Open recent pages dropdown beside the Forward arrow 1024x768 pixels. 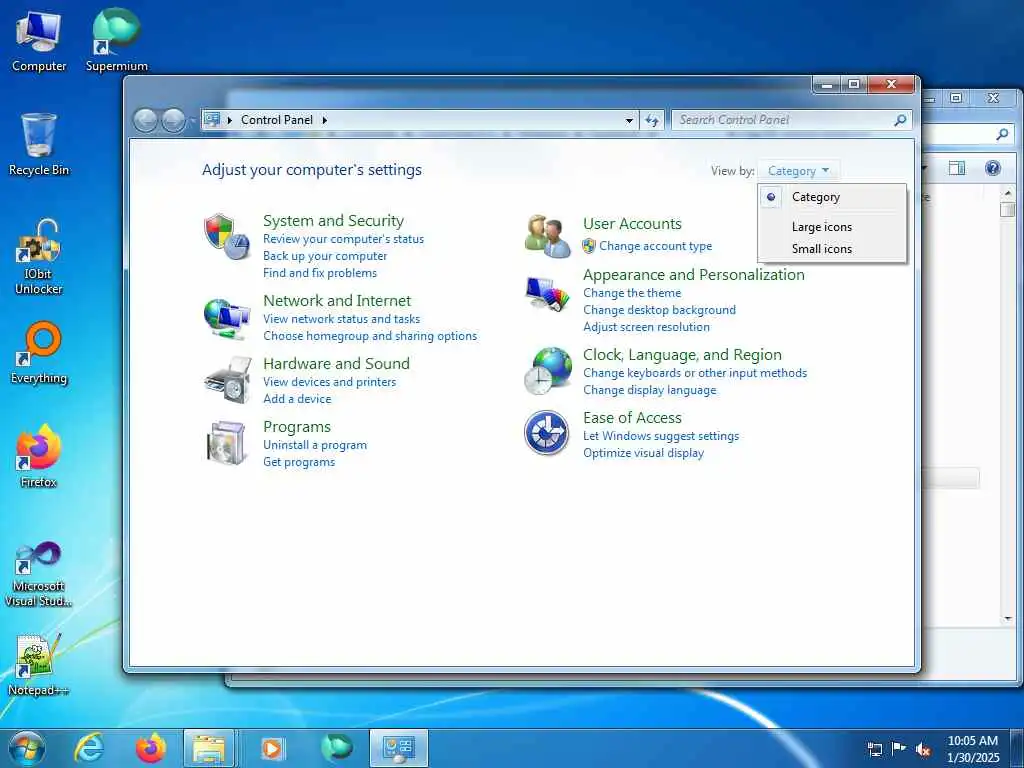point(193,120)
